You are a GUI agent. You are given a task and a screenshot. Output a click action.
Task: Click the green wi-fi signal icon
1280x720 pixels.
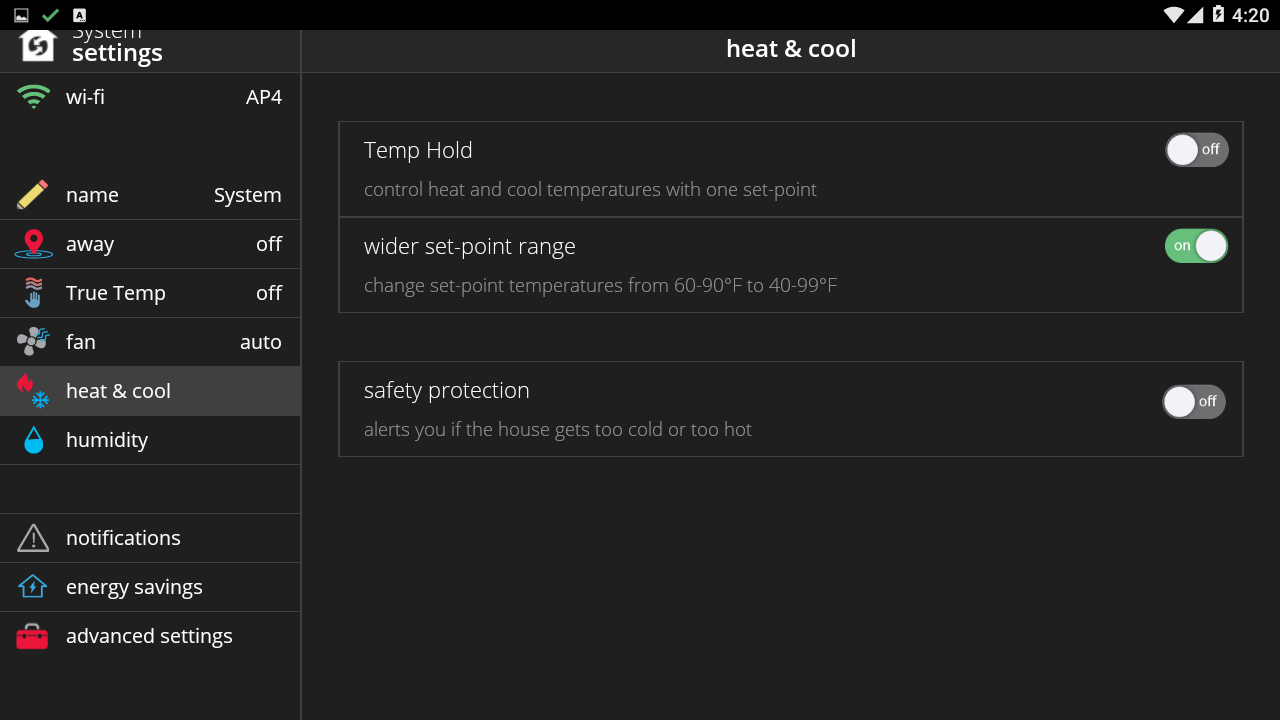pos(33,97)
